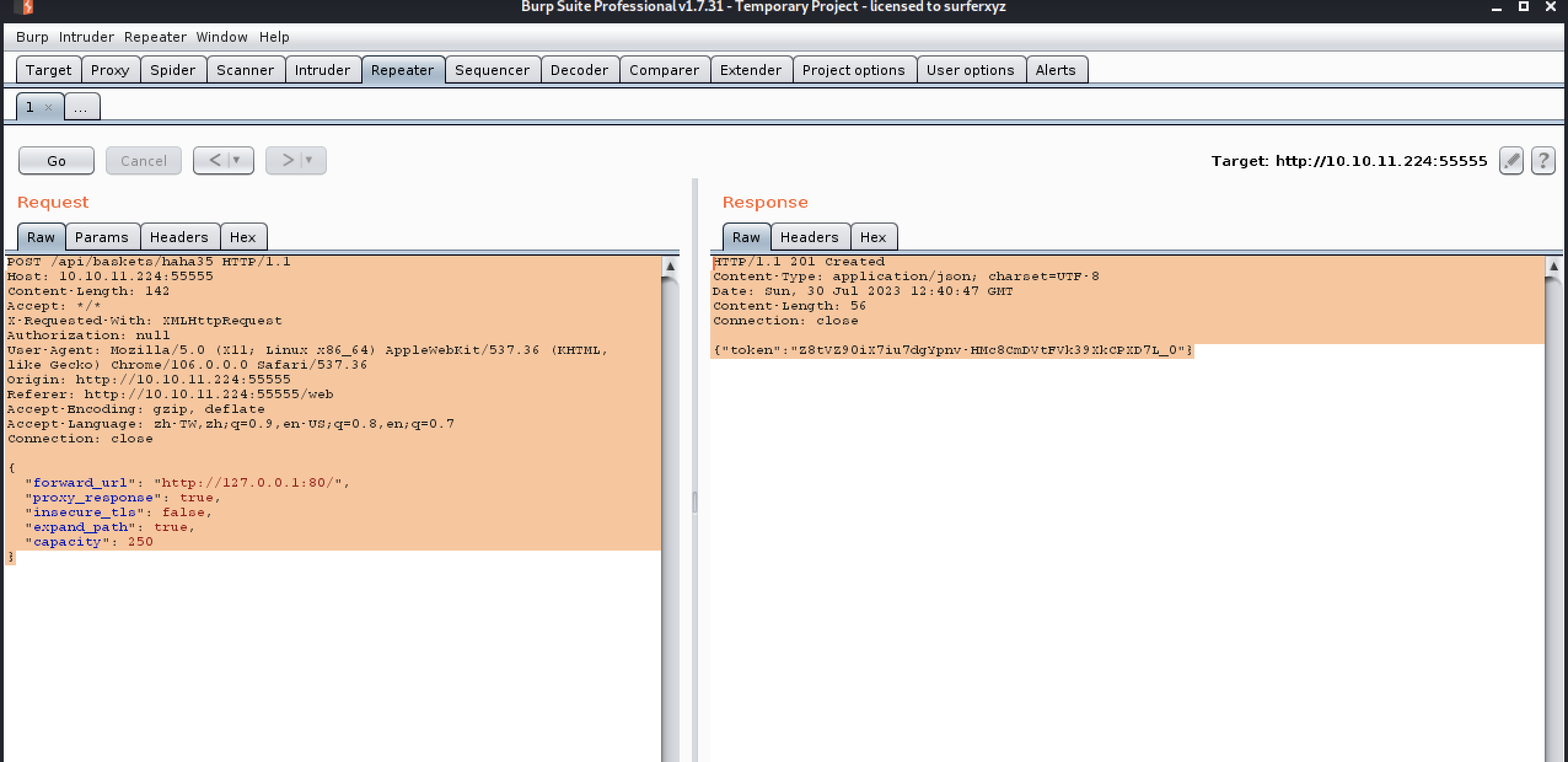
Task: Click the response Date header line
Action: (863, 291)
